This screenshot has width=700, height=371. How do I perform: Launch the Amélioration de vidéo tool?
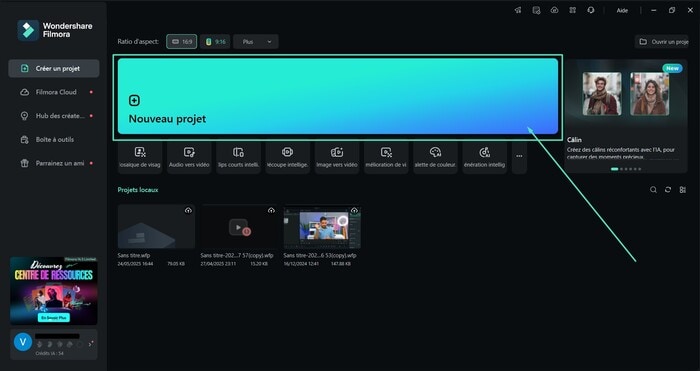coord(386,157)
